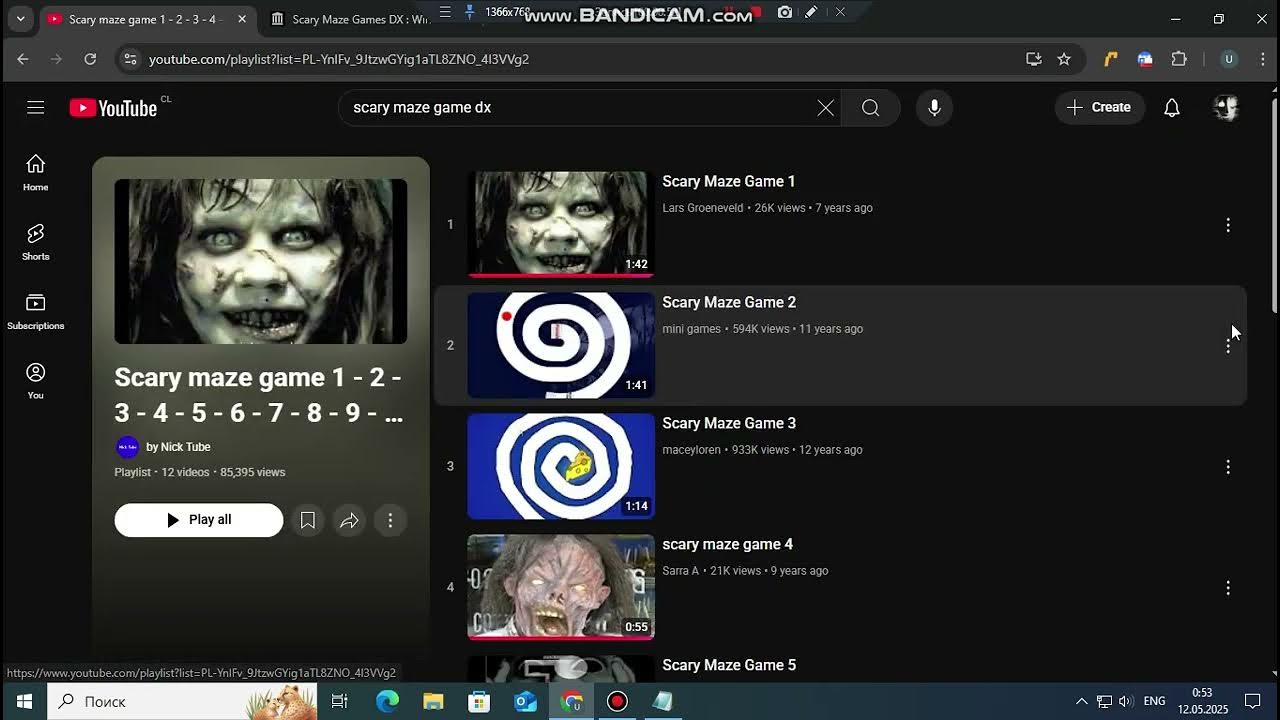Open more actions for the playlist

point(390,520)
